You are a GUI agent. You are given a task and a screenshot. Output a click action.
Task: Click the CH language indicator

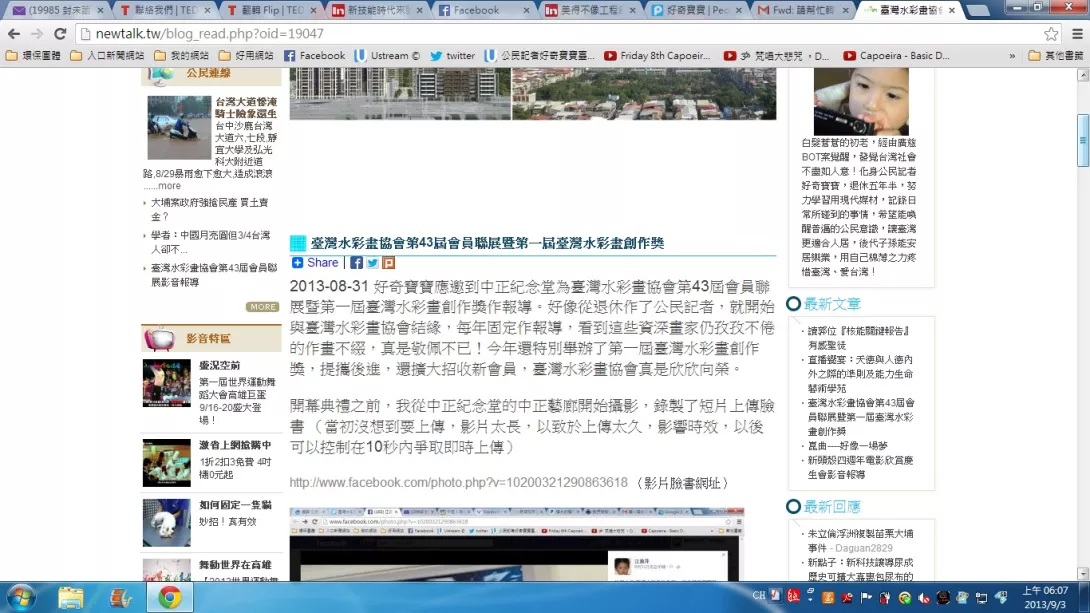point(758,596)
